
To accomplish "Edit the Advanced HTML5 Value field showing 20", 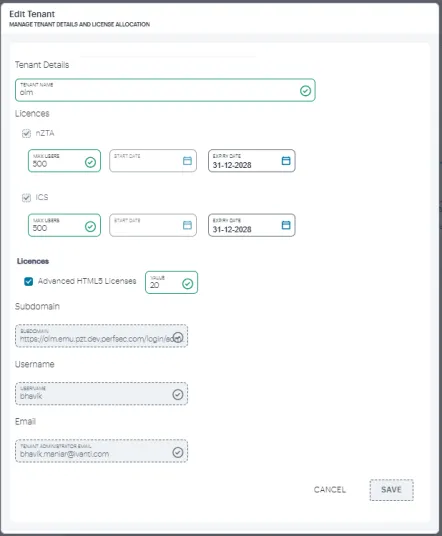I will coord(171,282).
